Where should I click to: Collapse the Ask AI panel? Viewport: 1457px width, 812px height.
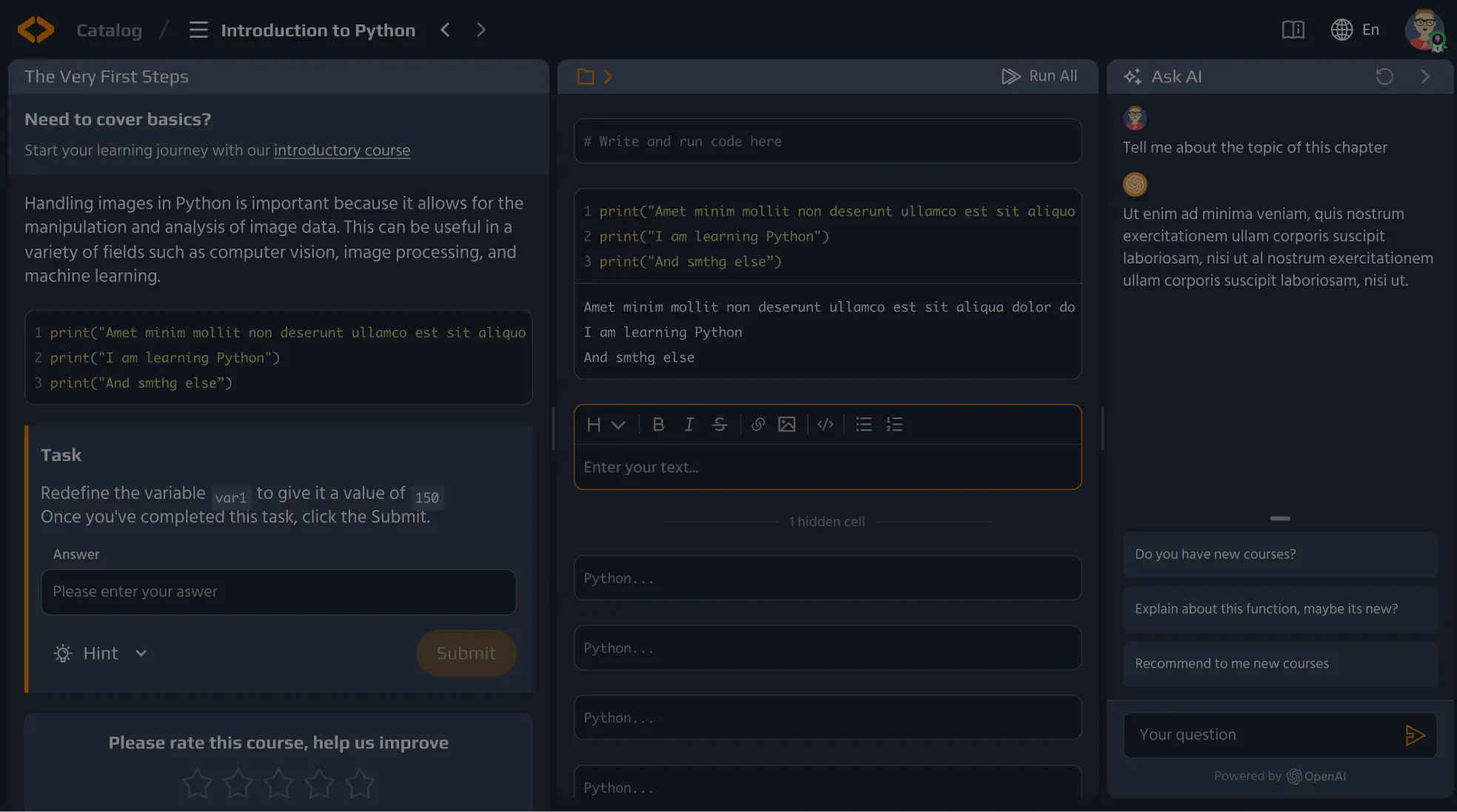(x=1424, y=76)
